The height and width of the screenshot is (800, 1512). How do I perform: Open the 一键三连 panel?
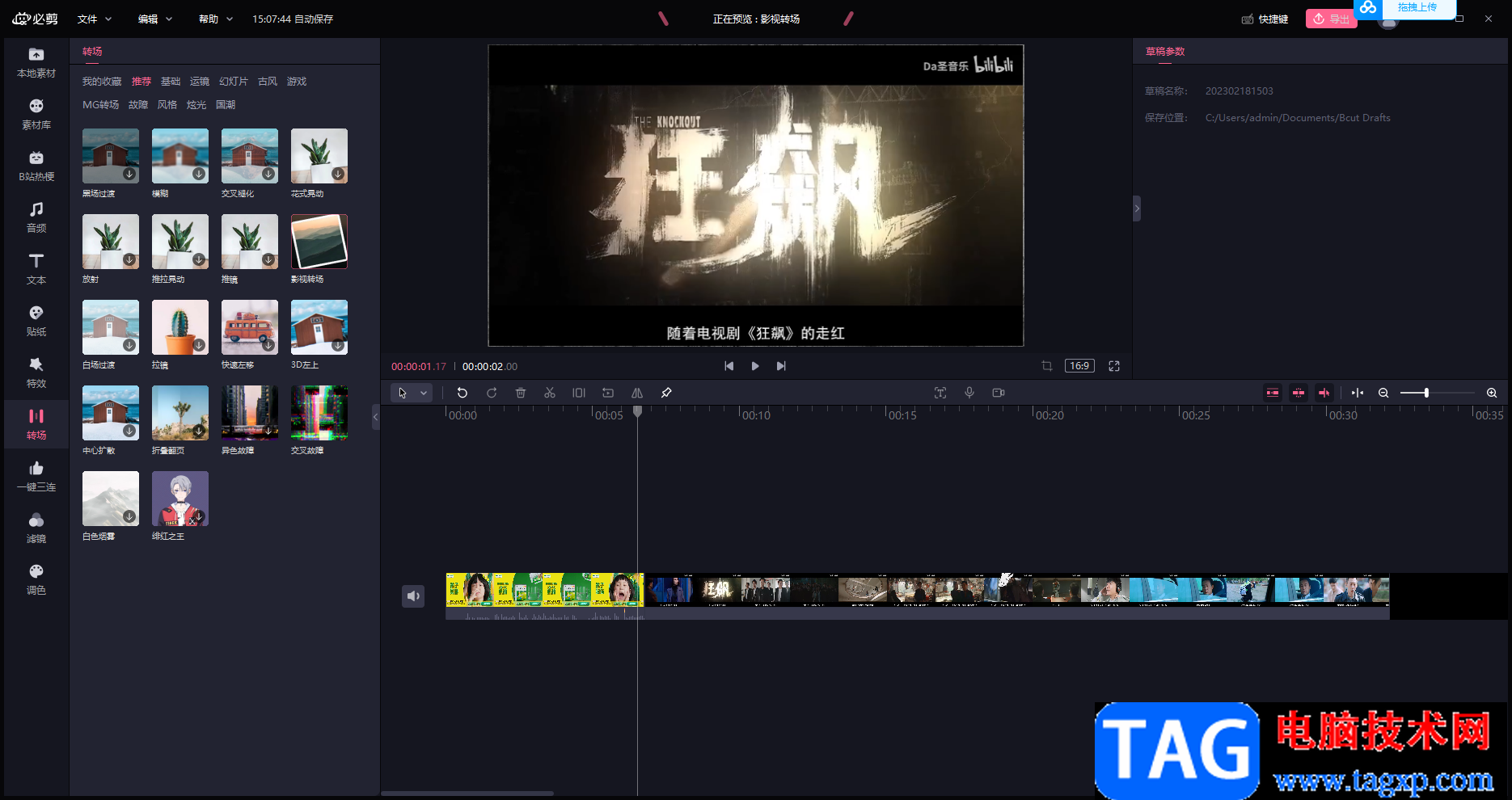coord(36,477)
